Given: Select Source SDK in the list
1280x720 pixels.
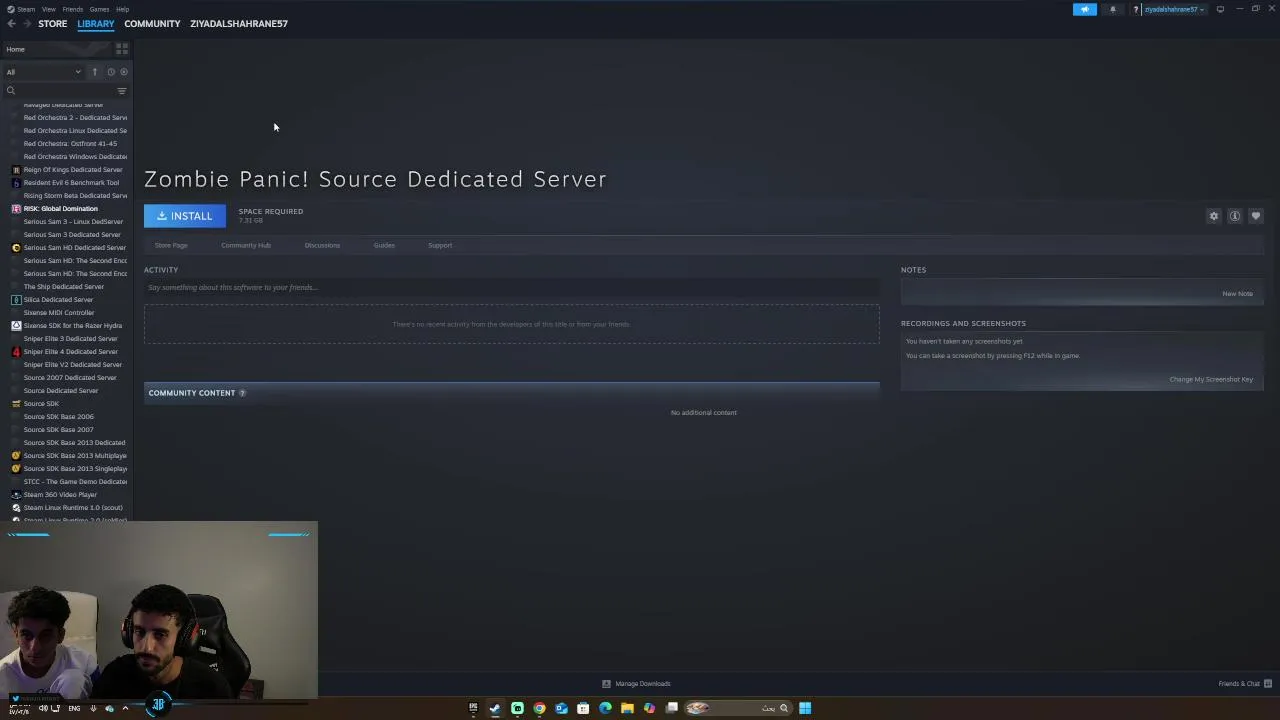Looking at the screenshot, I should coord(41,404).
